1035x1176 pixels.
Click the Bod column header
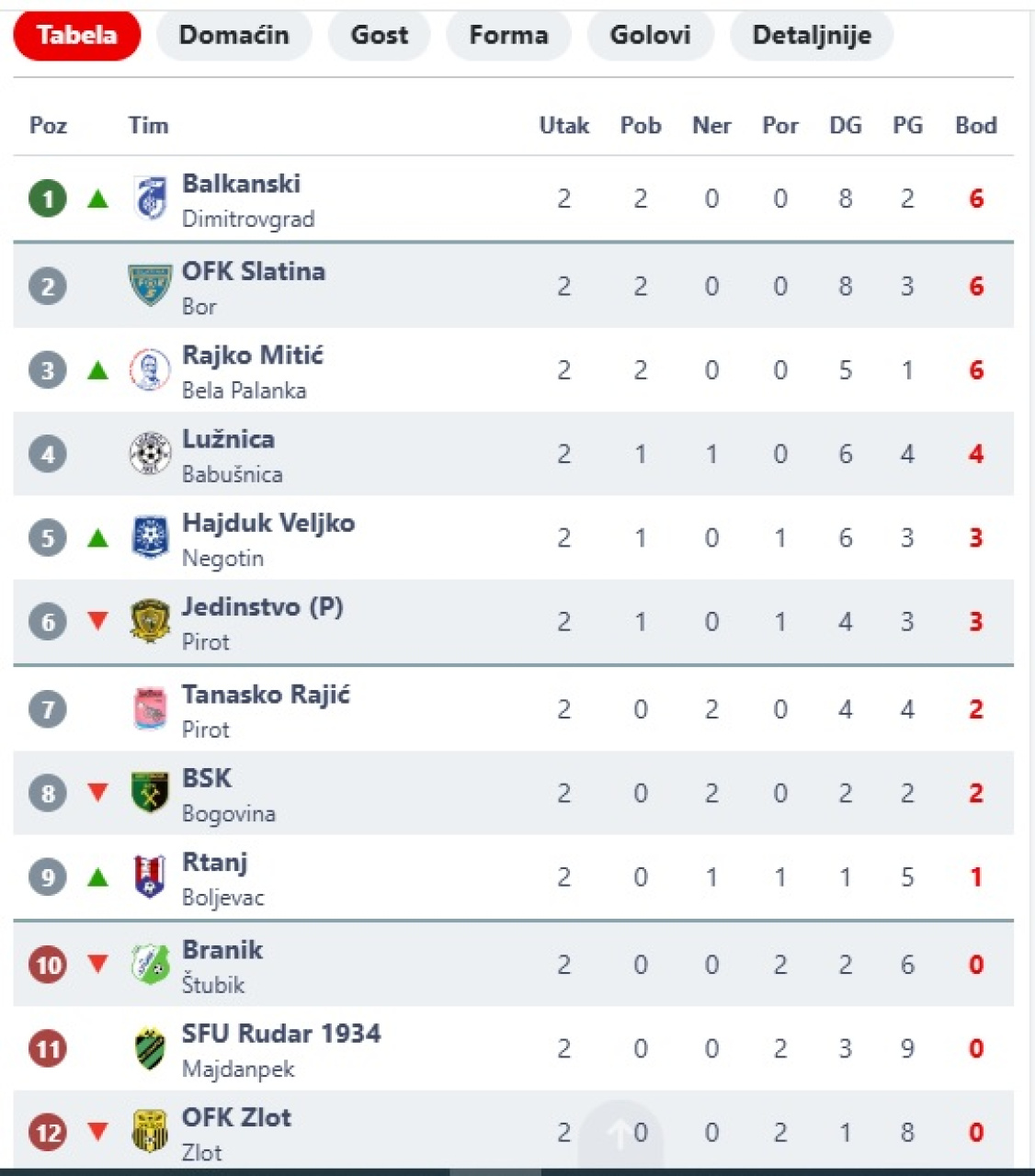click(x=976, y=125)
